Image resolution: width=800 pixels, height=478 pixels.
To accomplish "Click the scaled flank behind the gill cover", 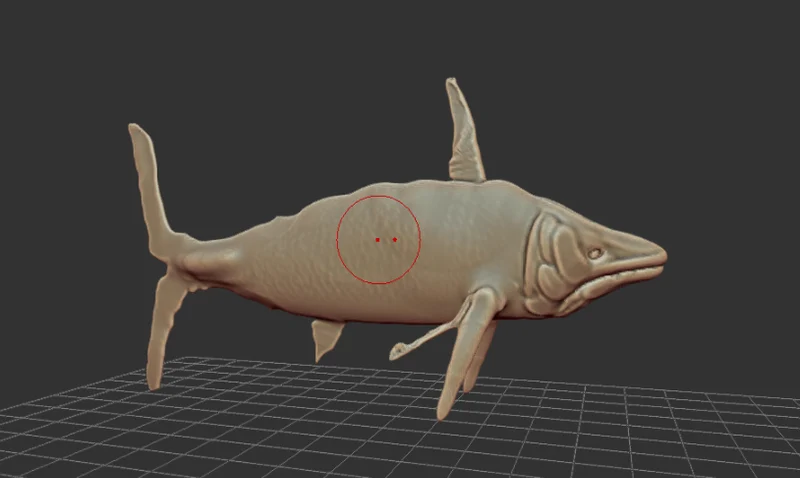I will coord(485,240).
